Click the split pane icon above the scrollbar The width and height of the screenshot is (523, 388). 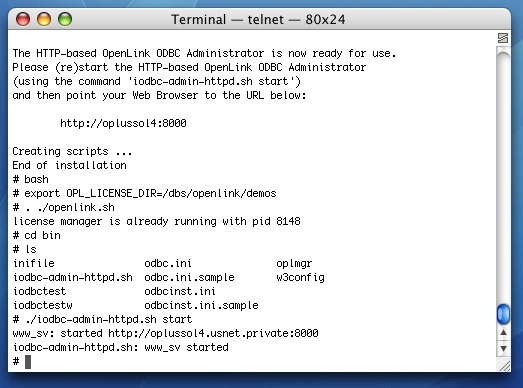pos(503,38)
